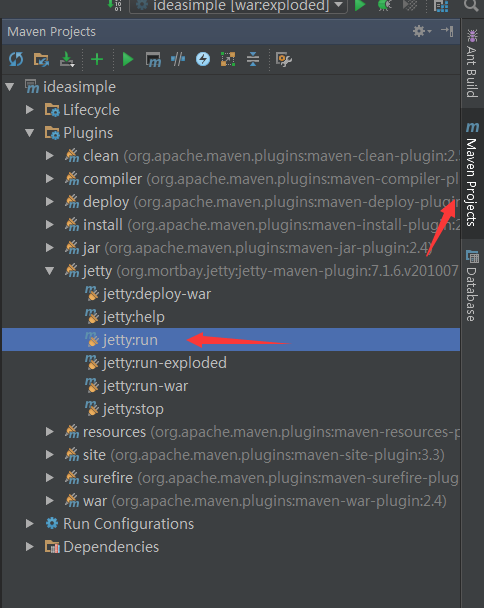Select the jetty:help goal
Image resolution: width=484 pixels, height=608 pixels.
click(231, 317)
